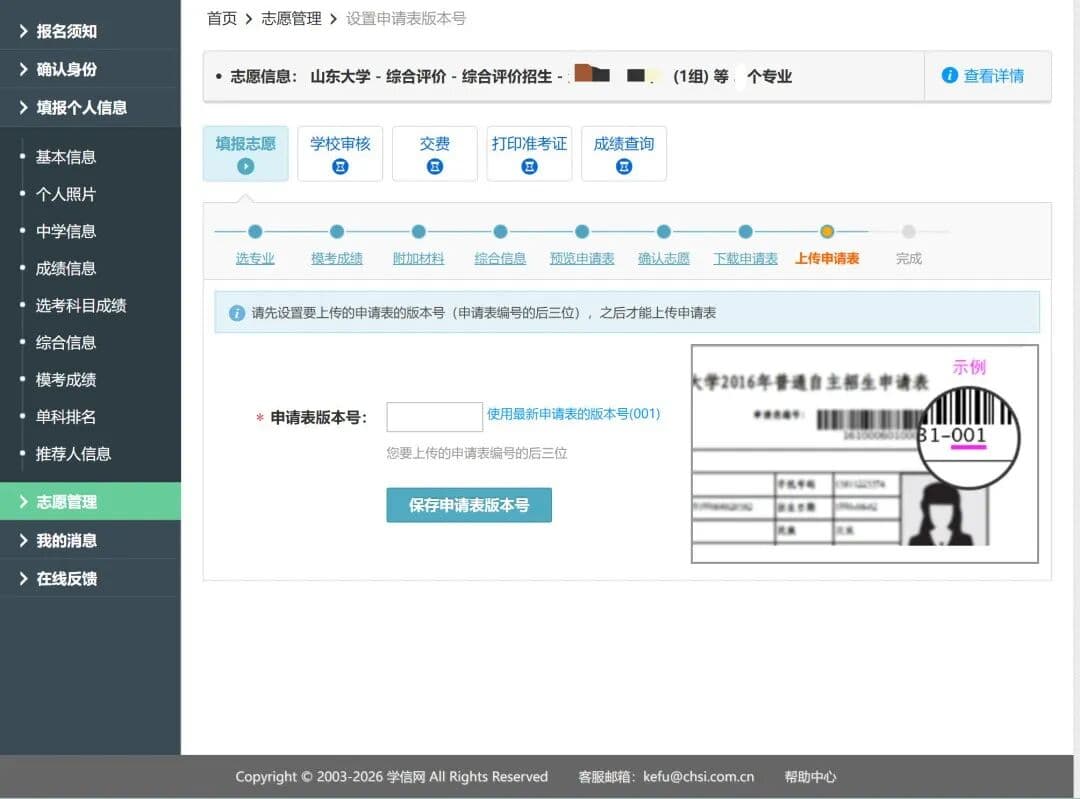This screenshot has width=1080, height=799.
Task: Click the play icon under 填报志愿
Action: click(246, 166)
